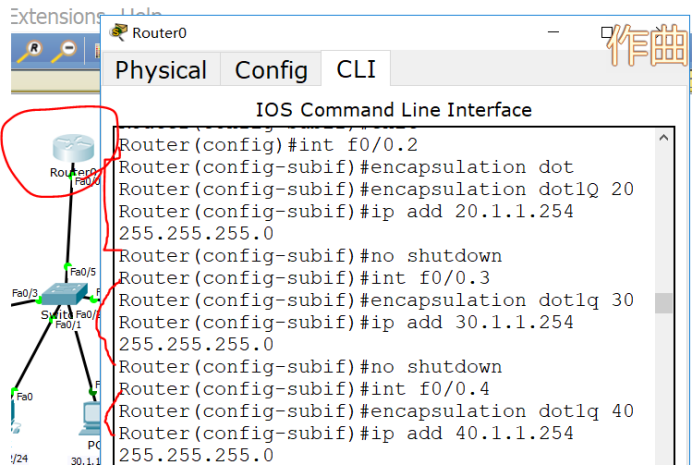Click the 'int f0/0.3' command line
The height and width of the screenshot is (465, 693).
pyautogui.click(x=304, y=278)
